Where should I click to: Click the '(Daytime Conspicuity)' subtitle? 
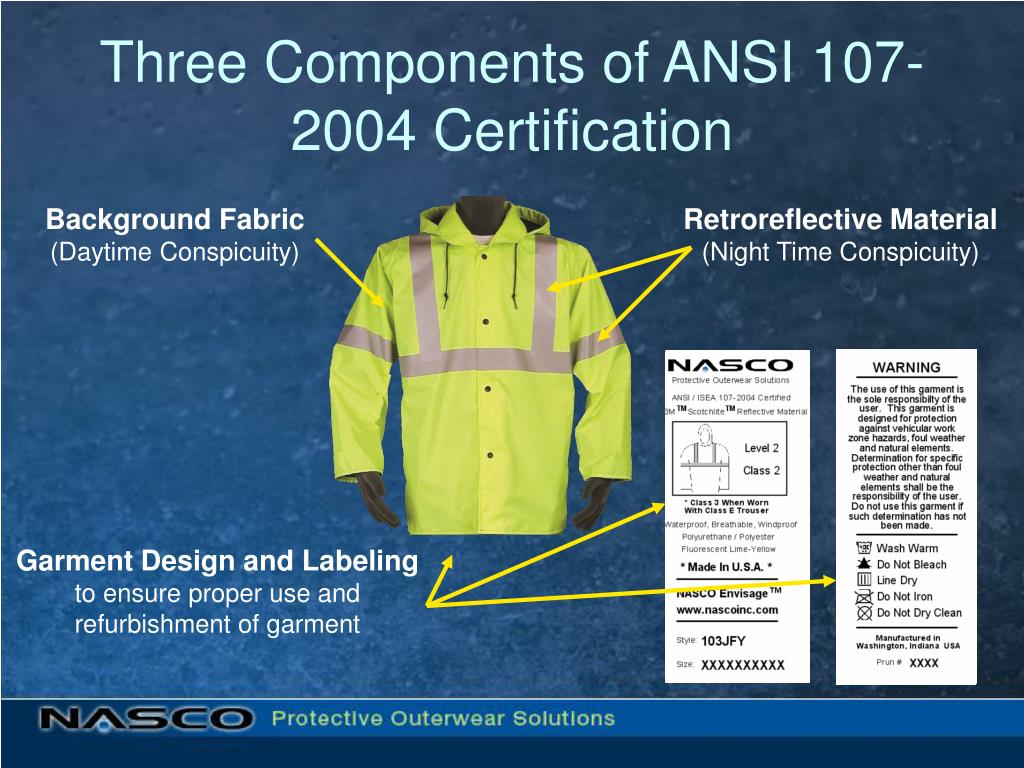click(x=174, y=252)
